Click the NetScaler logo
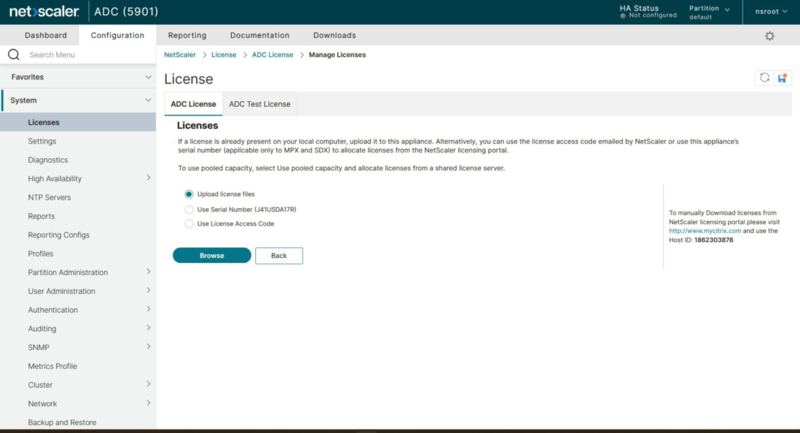The width and height of the screenshot is (800, 433). coord(44,11)
